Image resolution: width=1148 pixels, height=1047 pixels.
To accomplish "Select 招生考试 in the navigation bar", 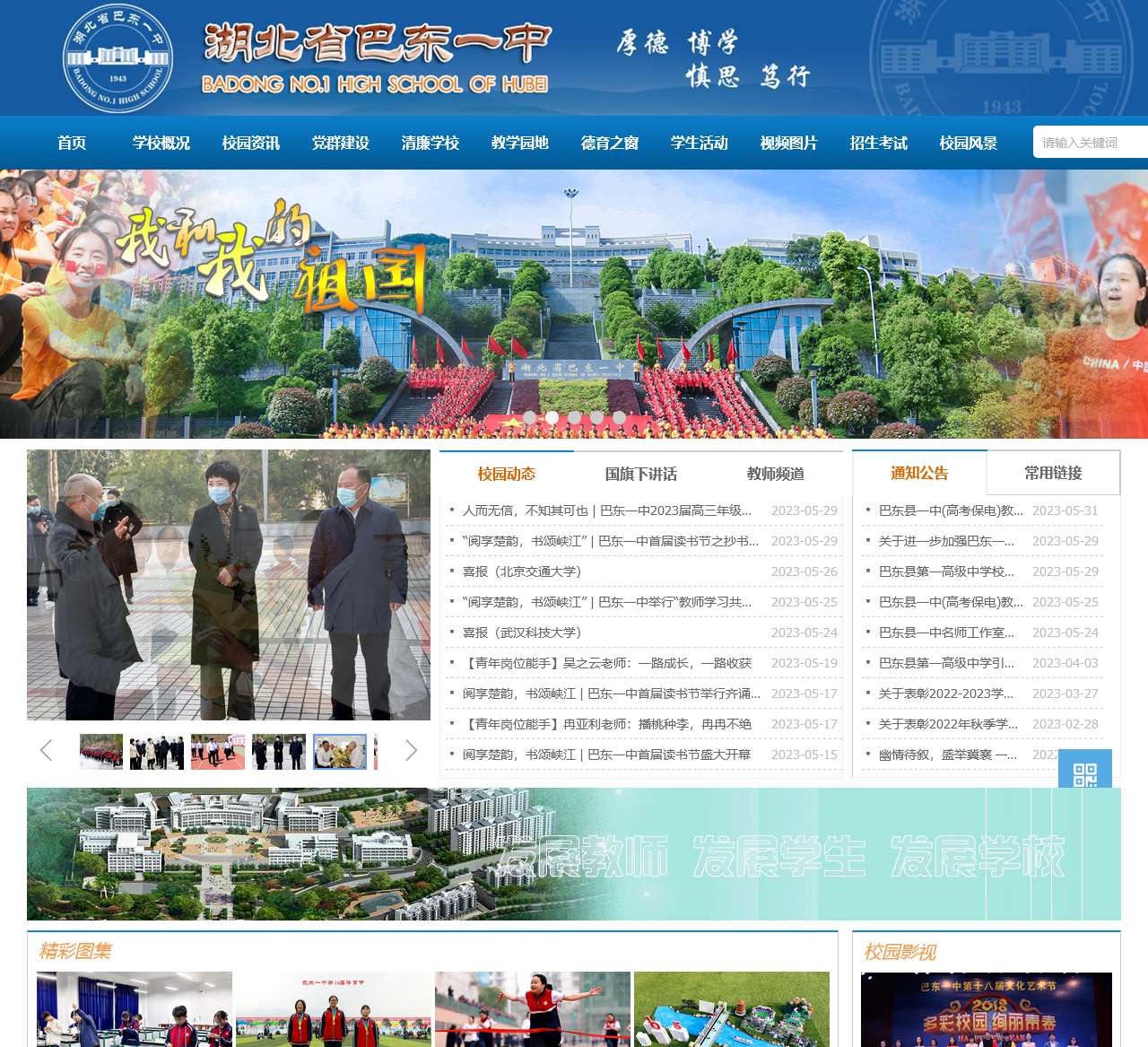I will [x=879, y=143].
